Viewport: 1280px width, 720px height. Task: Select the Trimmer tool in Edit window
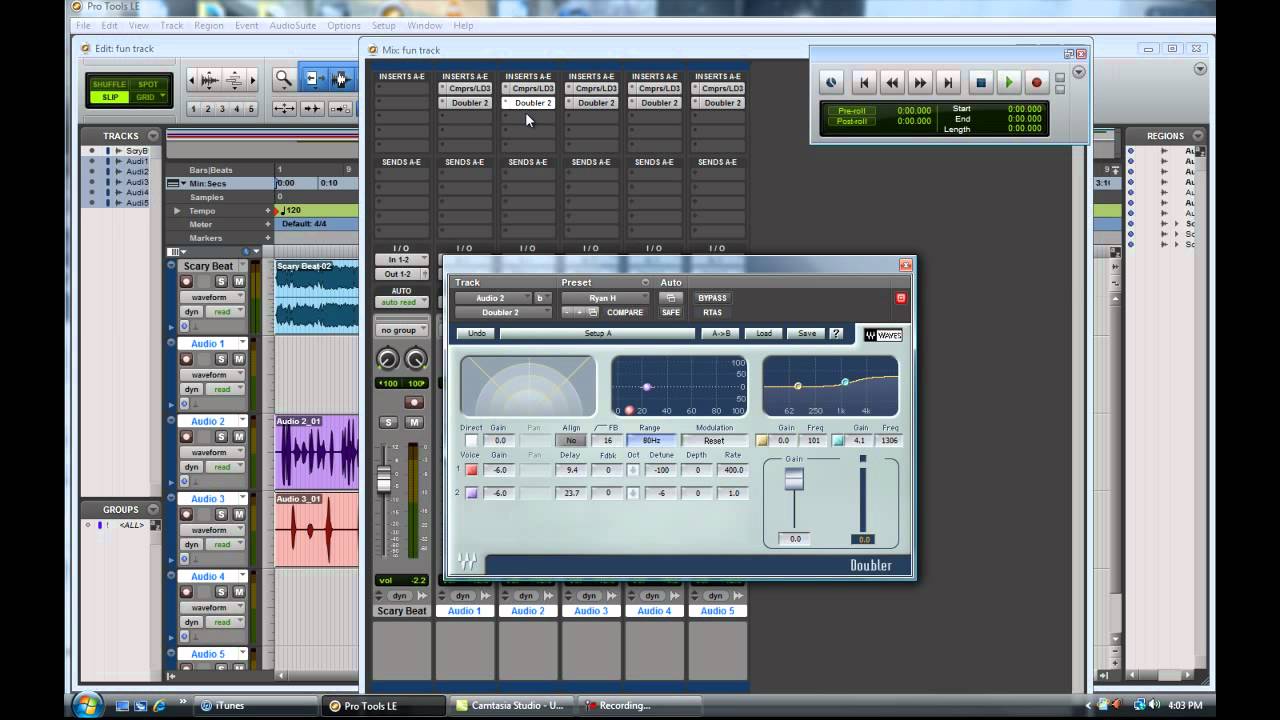coord(315,80)
